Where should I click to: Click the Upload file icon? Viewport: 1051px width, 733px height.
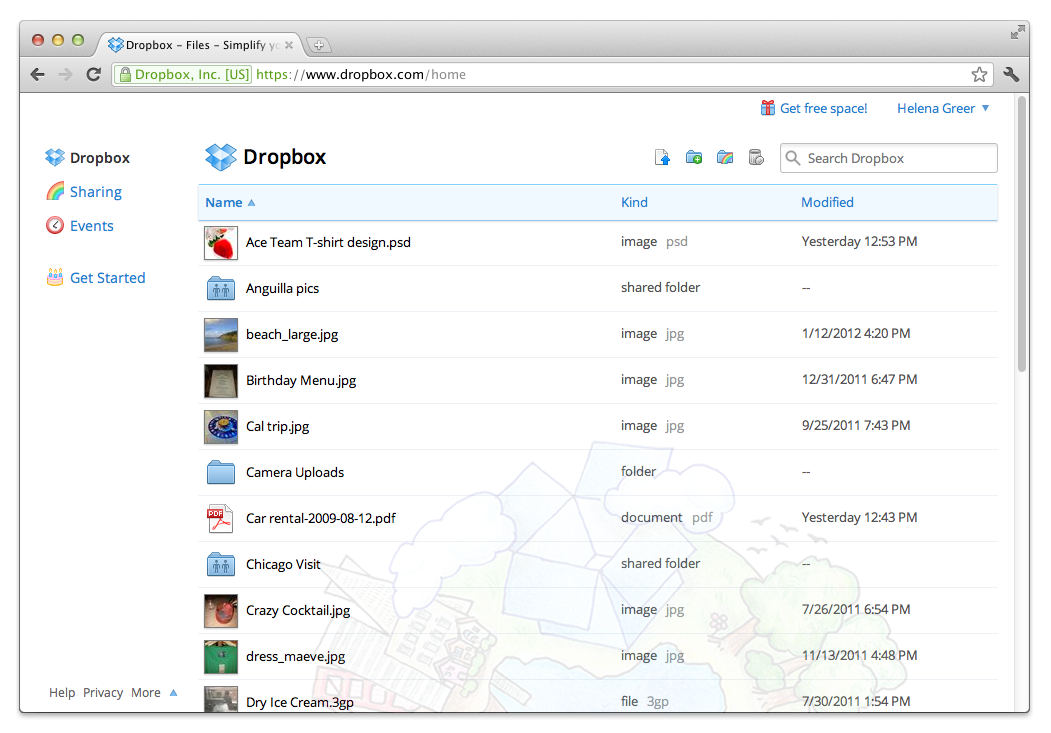click(x=662, y=158)
